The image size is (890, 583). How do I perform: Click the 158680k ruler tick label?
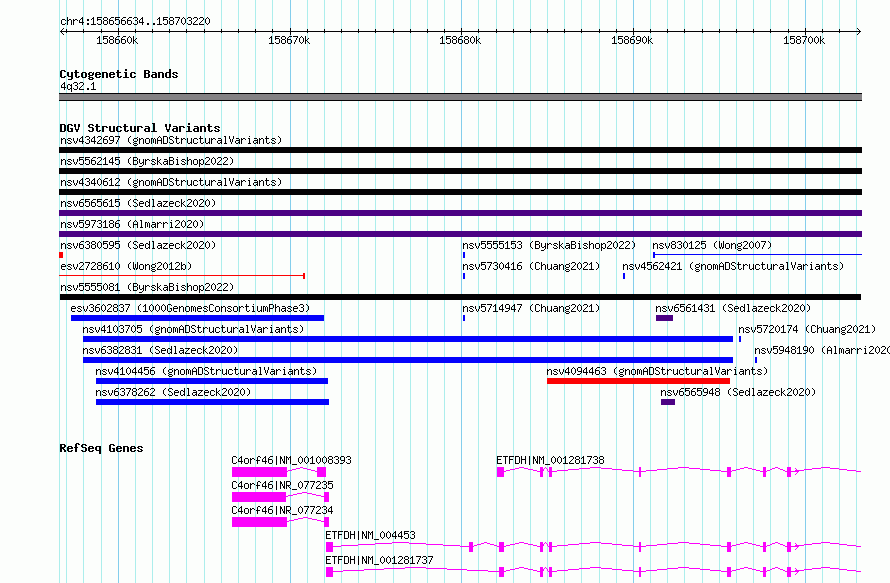pyautogui.click(x=460, y=40)
